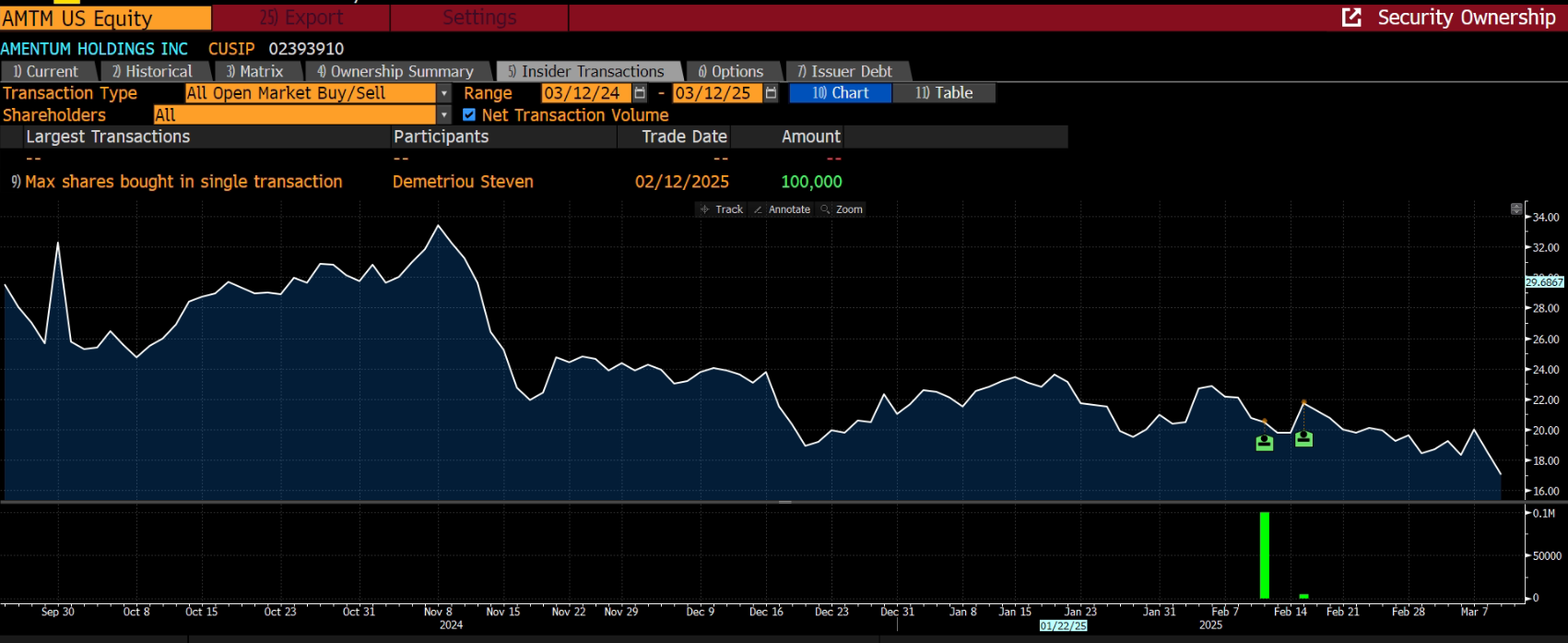This screenshot has height=643, width=1568.
Task: Open calendar picker for end date 03/12/25
Action: 772,93
